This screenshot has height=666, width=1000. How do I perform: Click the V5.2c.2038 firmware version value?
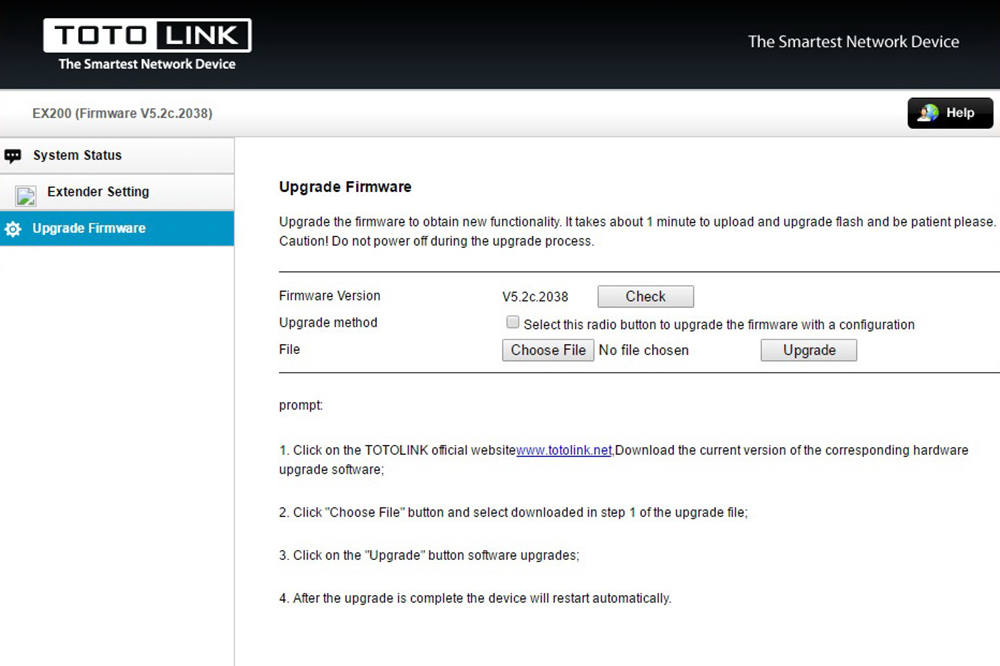pyautogui.click(x=535, y=297)
